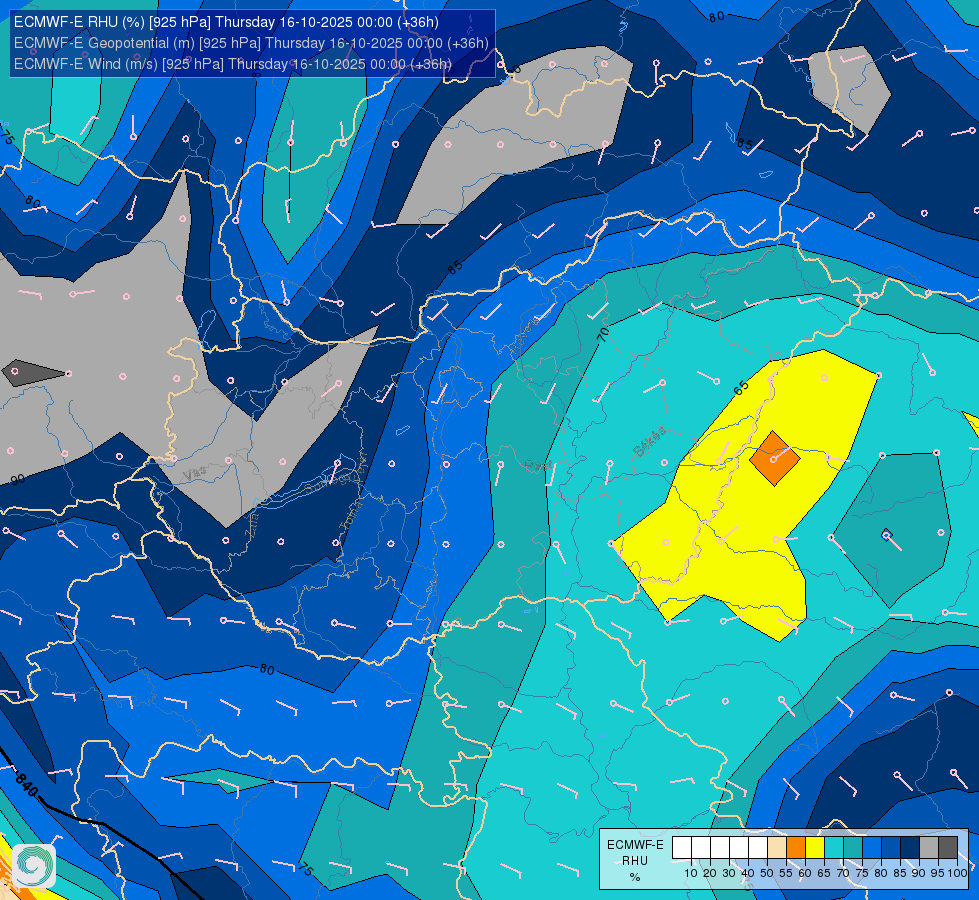Click the Békés county label on map
Screen dimensions: 979x900
(649, 441)
